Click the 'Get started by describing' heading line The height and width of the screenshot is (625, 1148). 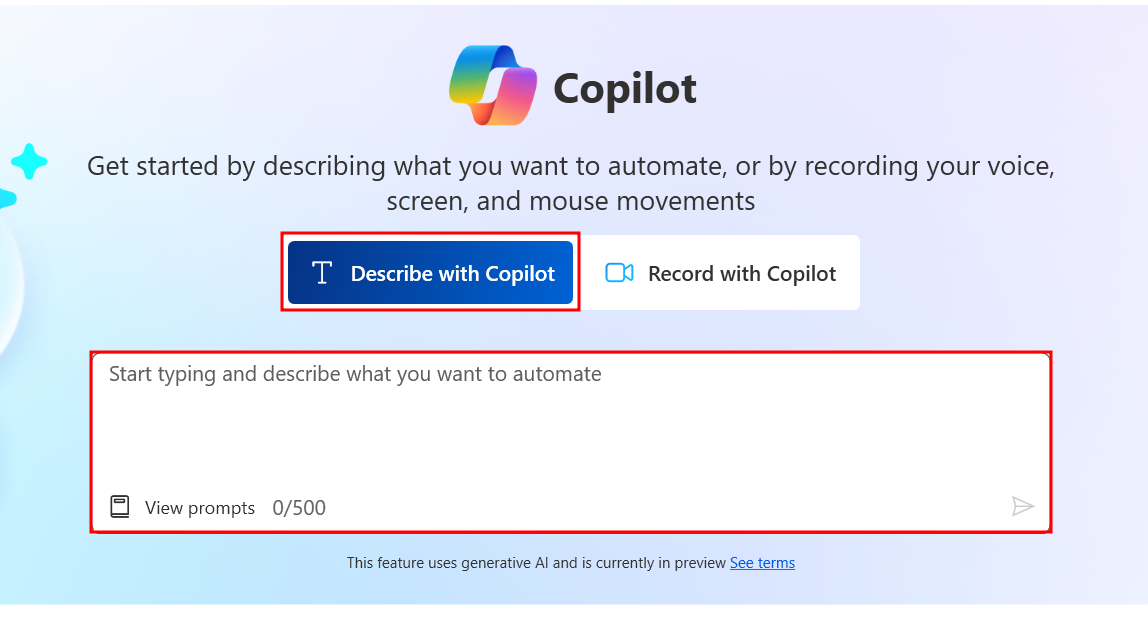(x=570, y=165)
